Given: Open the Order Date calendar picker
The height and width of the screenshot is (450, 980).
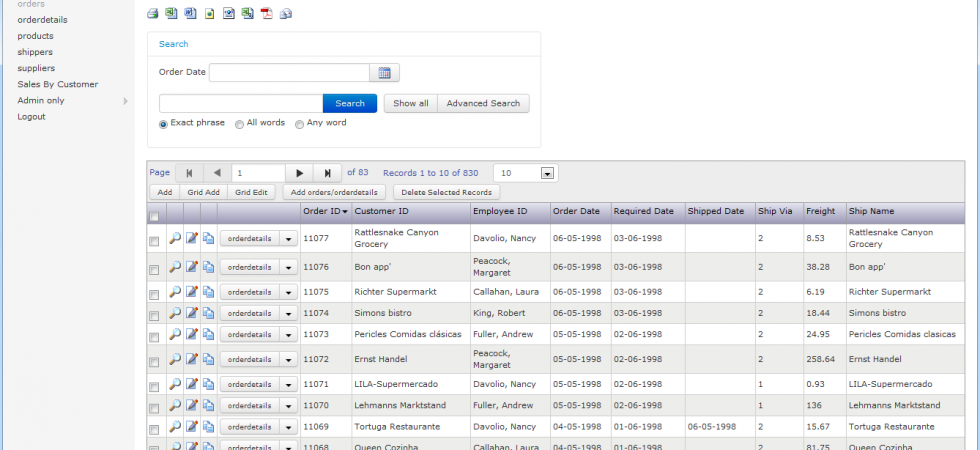Looking at the screenshot, I should point(384,72).
